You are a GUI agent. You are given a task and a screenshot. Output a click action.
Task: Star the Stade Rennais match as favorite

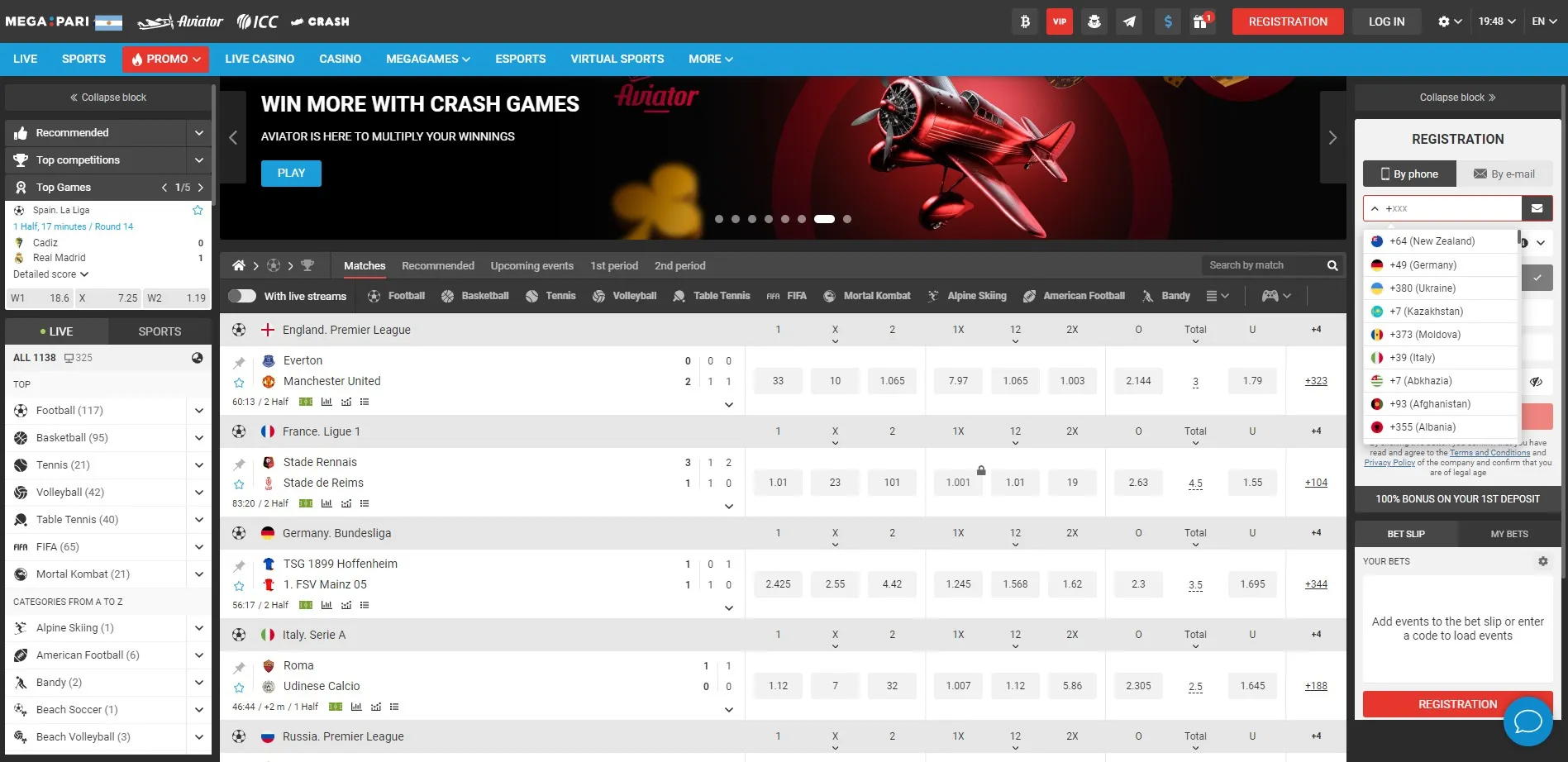(239, 483)
